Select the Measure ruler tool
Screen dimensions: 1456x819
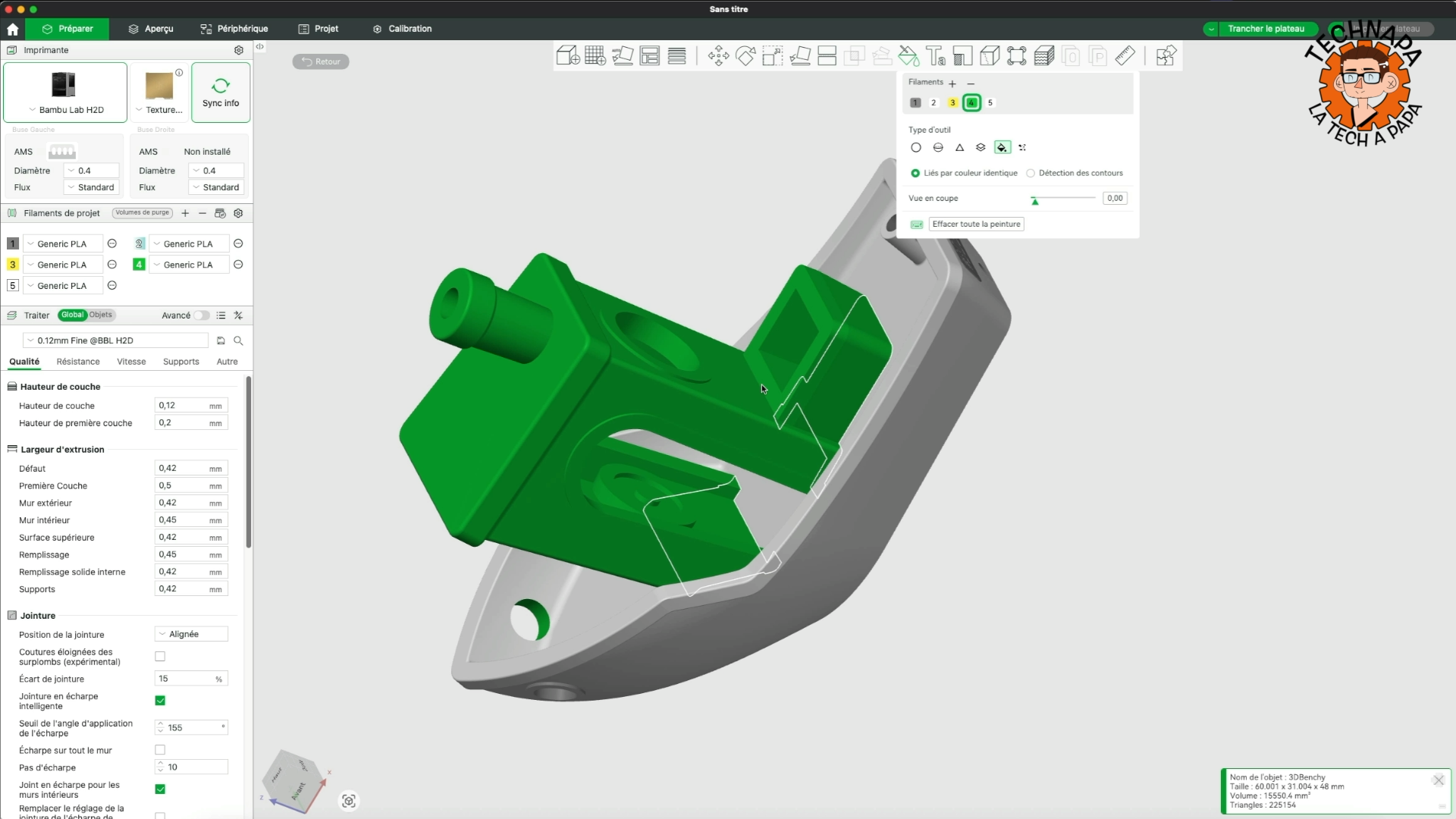pyautogui.click(x=1125, y=55)
